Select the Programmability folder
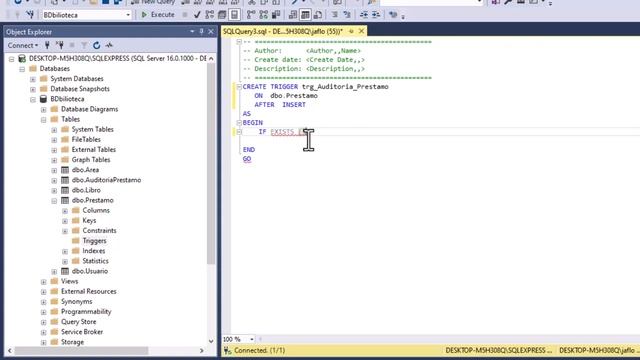This screenshot has width=640, height=360. (x=86, y=311)
